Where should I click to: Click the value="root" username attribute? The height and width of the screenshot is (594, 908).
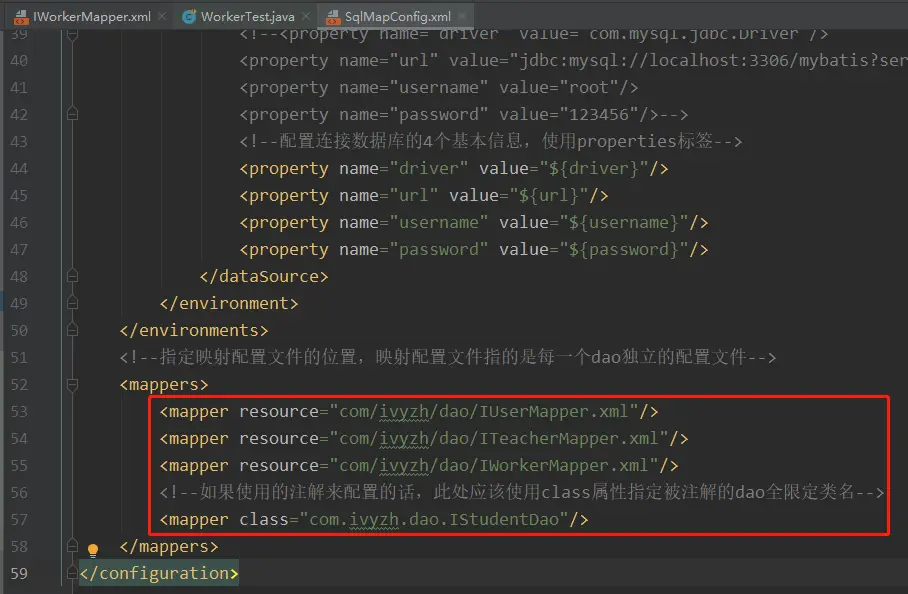tap(563, 87)
